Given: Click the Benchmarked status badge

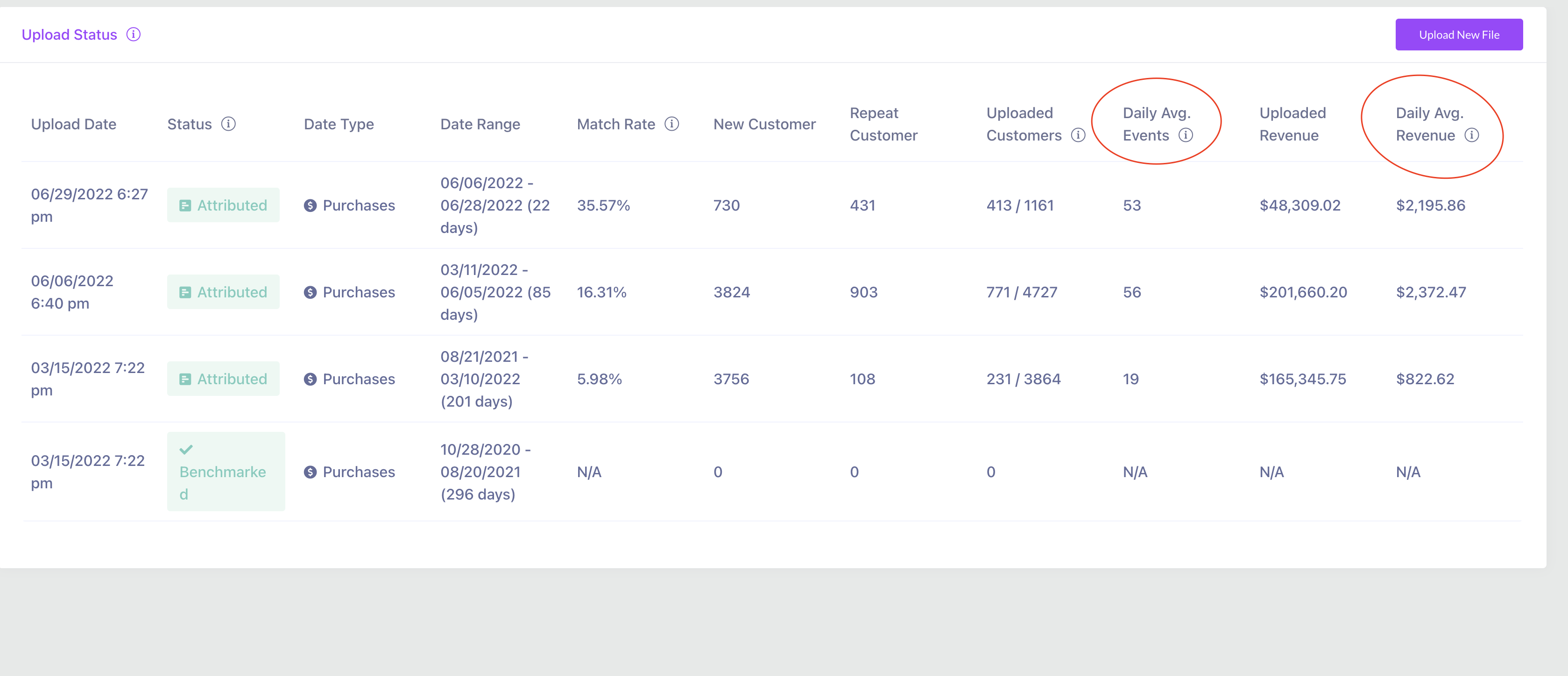Looking at the screenshot, I should click(226, 472).
